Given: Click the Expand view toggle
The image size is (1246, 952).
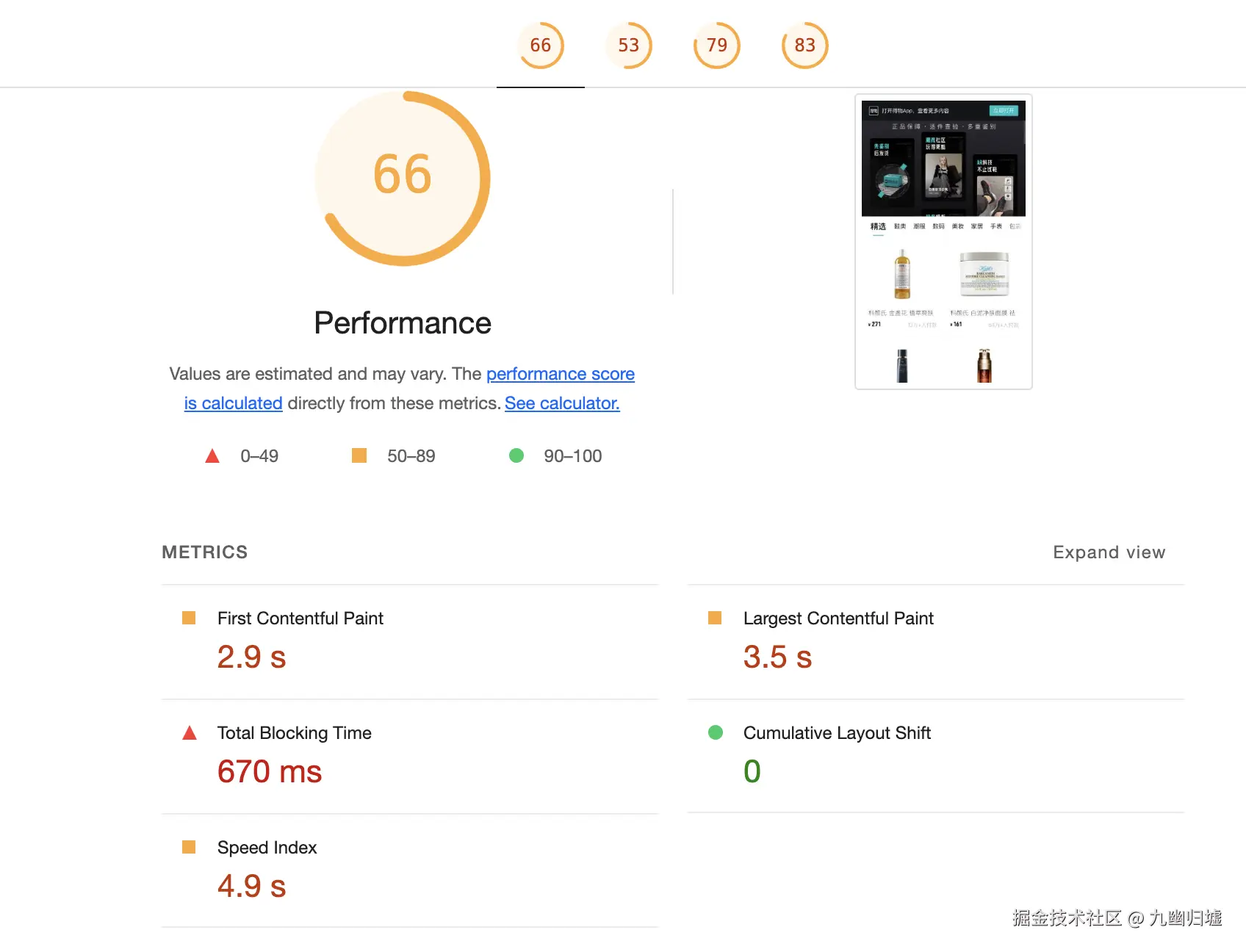Looking at the screenshot, I should pyautogui.click(x=1109, y=552).
